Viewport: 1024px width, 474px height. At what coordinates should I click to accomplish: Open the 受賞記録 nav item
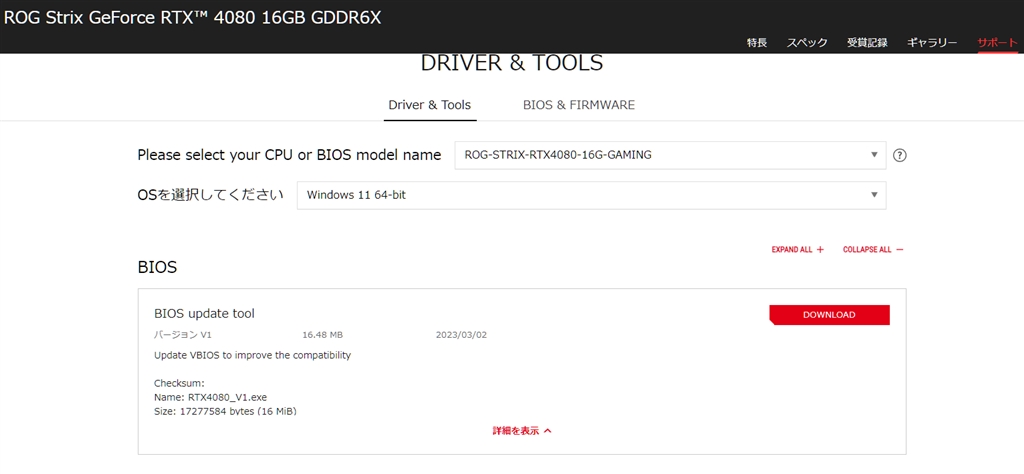(867, 42)
